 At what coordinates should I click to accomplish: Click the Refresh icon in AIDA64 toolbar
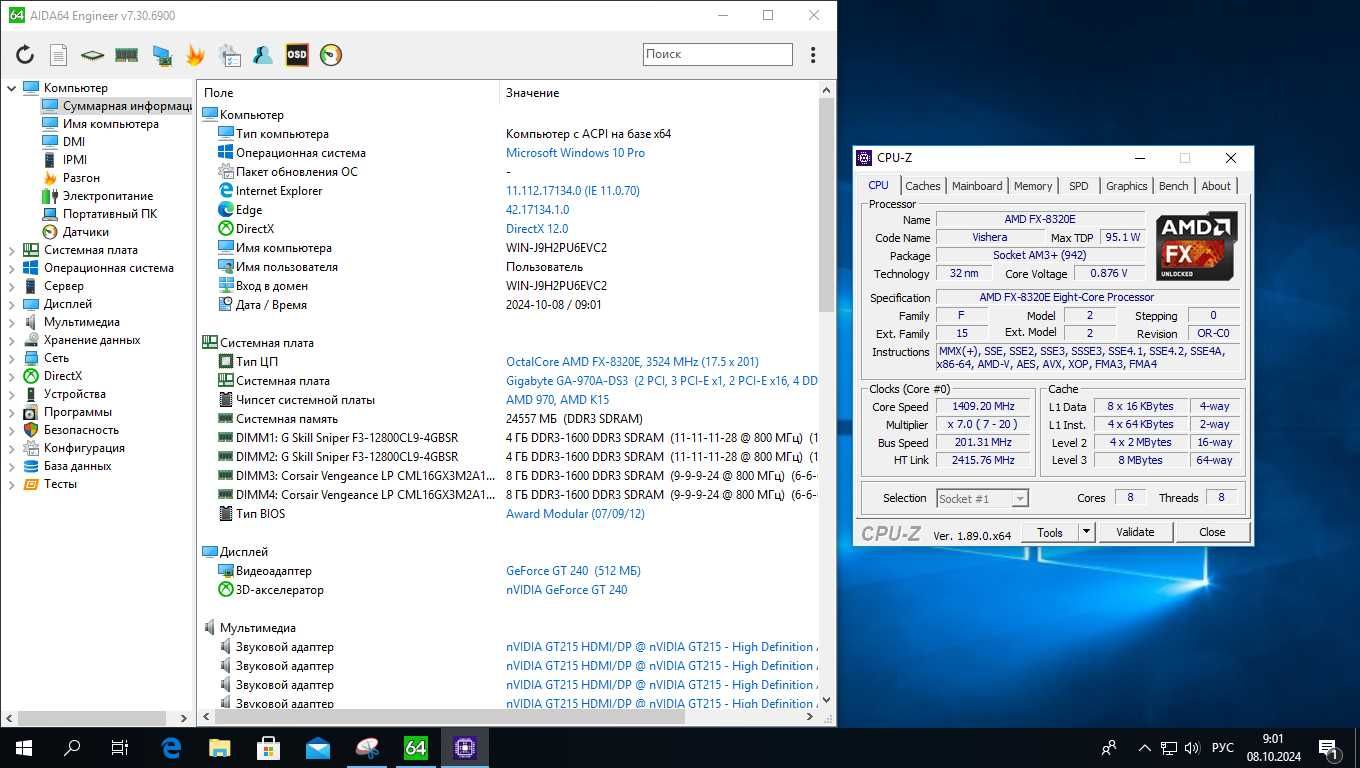(x=25, y=55)
